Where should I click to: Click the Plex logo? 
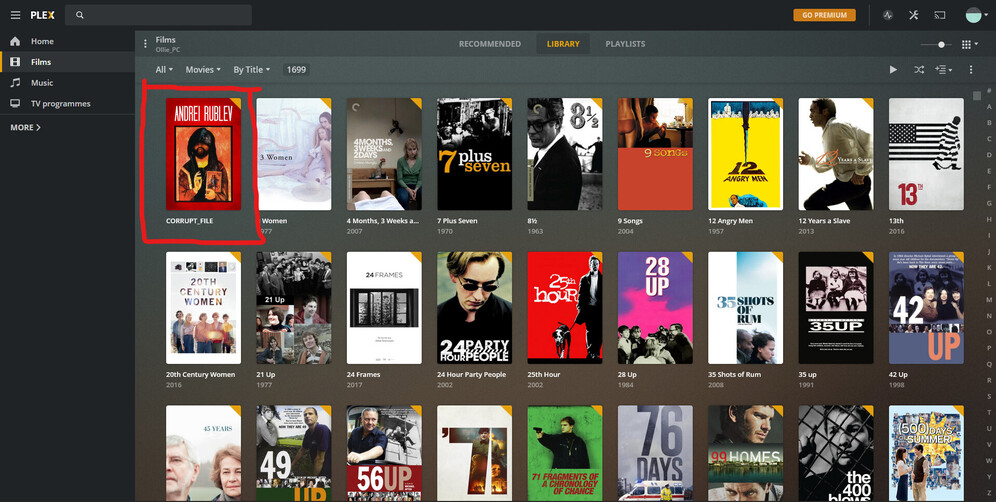click(43, 15)
